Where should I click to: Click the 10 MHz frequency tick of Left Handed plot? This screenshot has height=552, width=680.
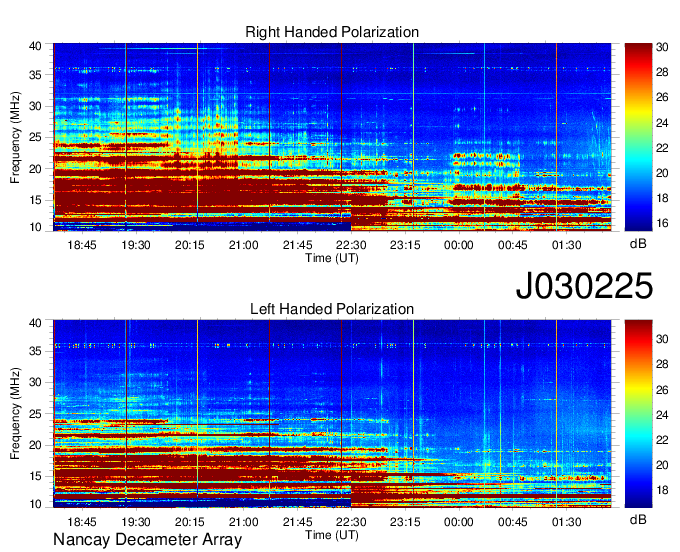pyautogui.click(x=35, y=504)
